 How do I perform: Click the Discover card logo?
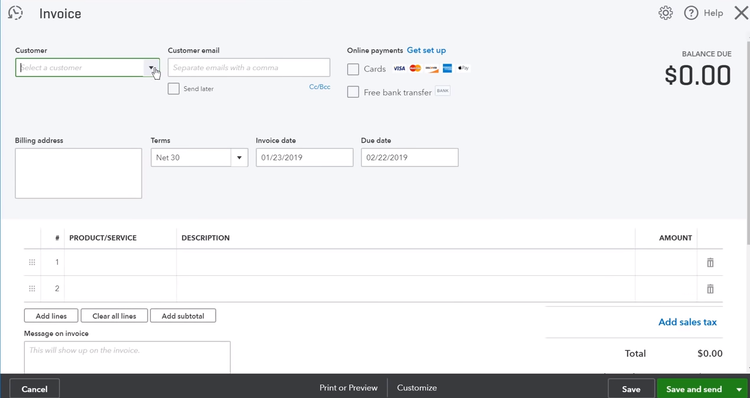(x=431, y=68)
